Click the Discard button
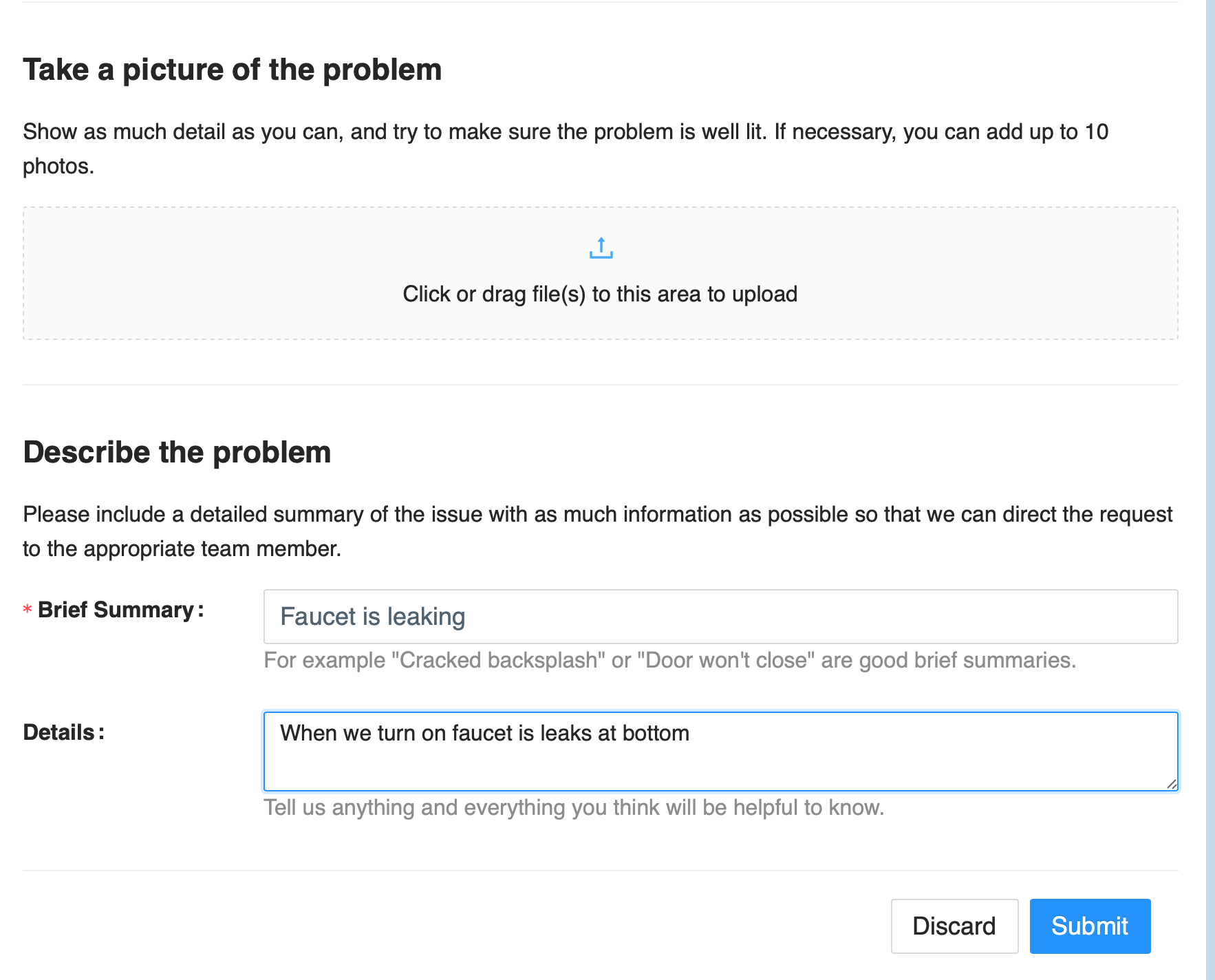 tap(954, 926)
